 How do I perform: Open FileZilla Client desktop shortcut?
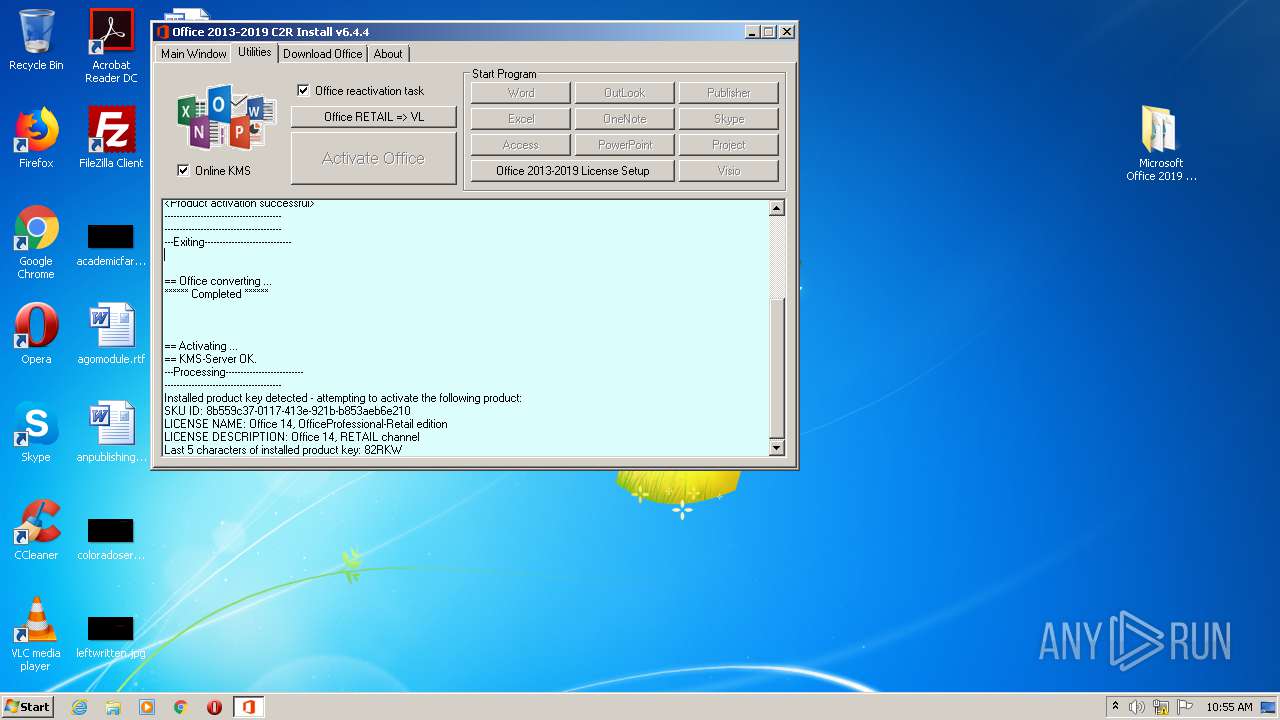coord(111,138)
